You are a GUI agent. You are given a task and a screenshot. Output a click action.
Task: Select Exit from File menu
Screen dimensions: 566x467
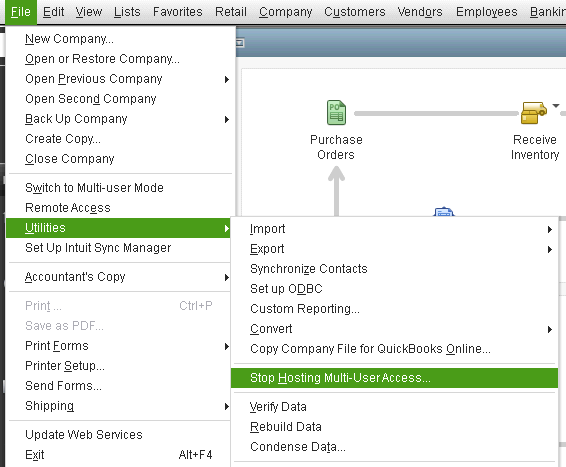(119, 455)
